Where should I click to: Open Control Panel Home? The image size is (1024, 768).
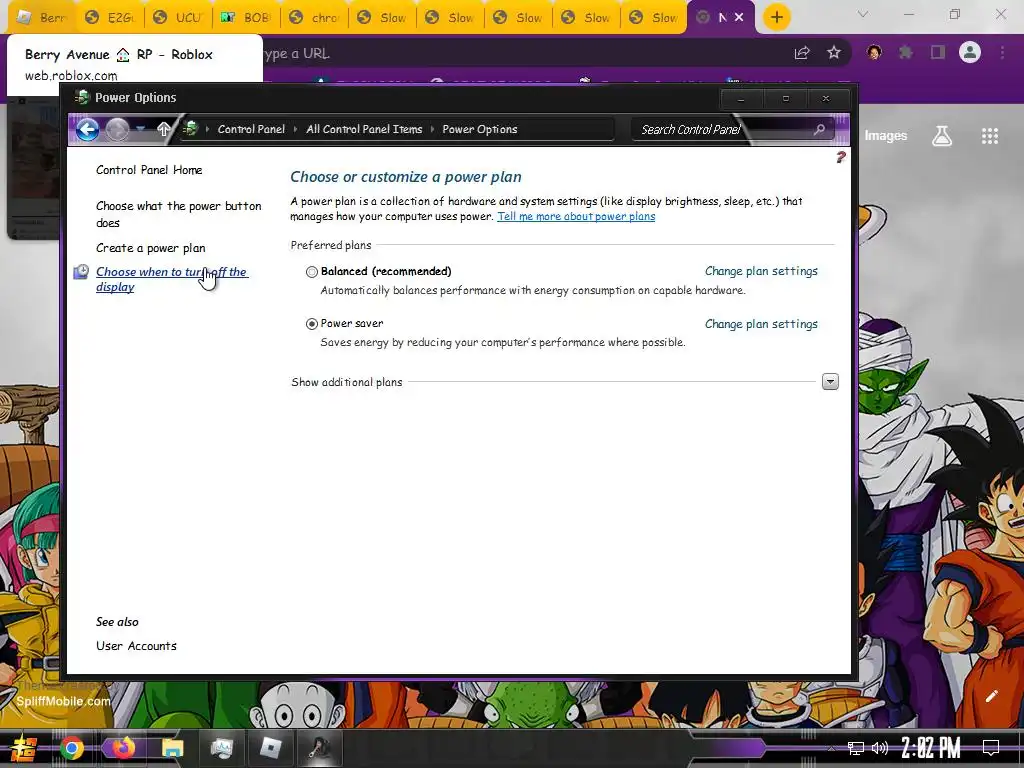149,170
